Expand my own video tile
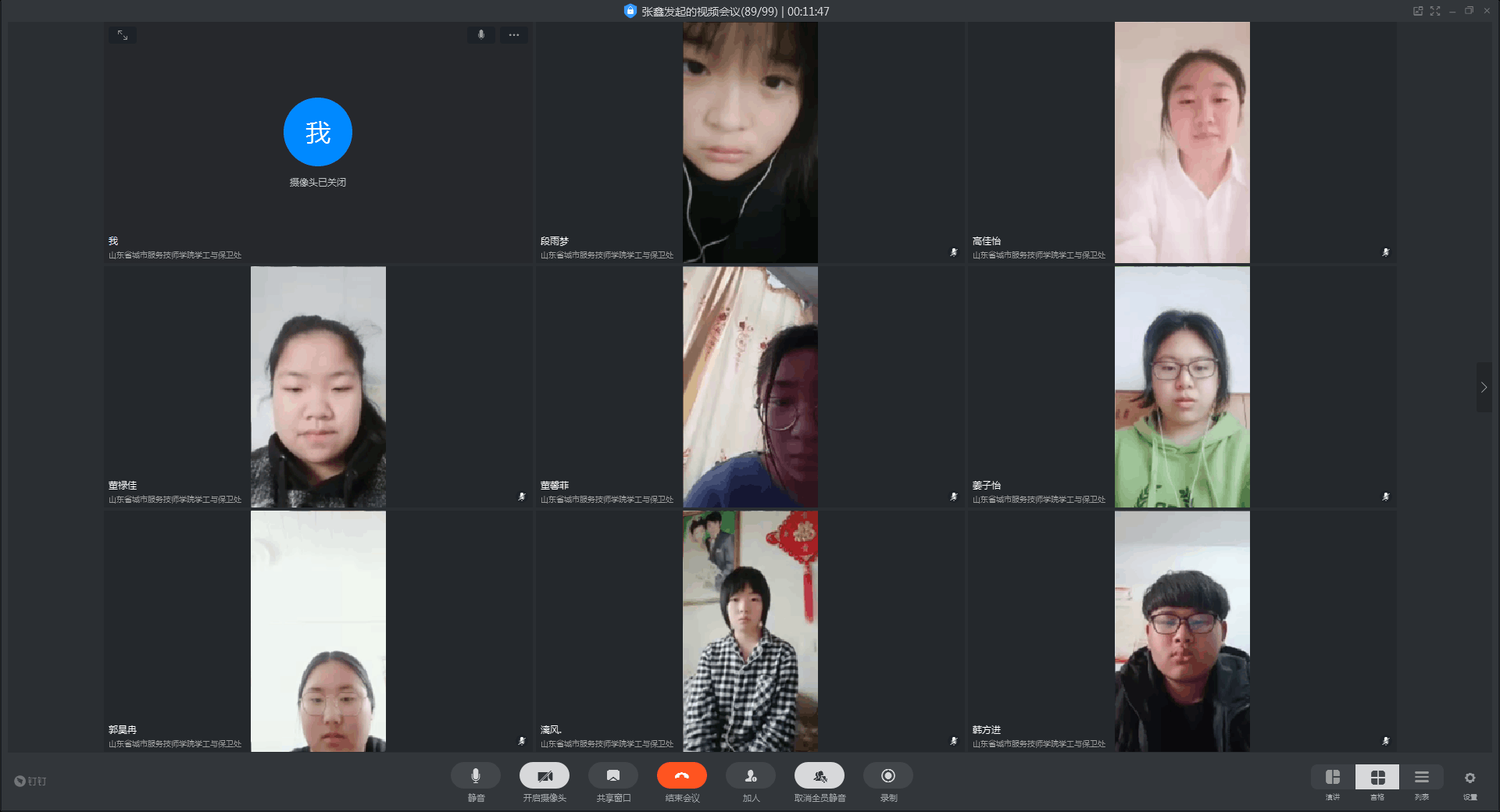 (123, 35)
